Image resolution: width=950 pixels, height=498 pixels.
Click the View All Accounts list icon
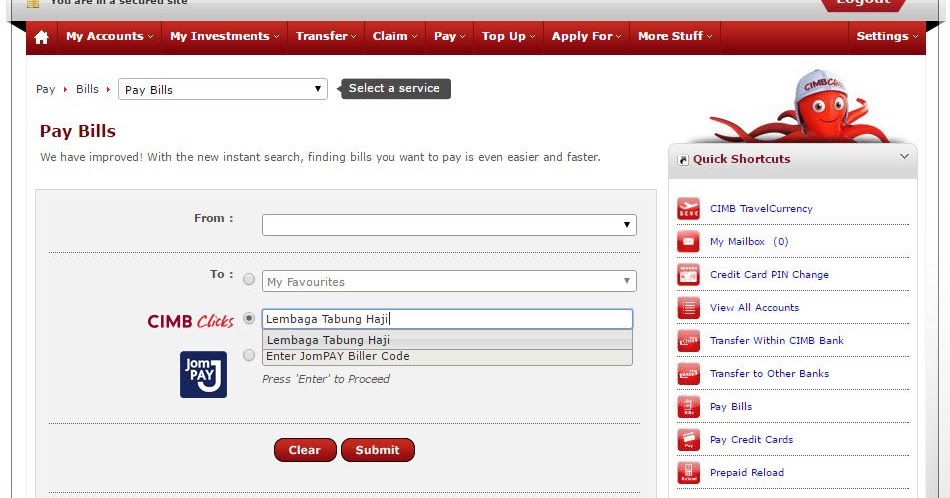(688, 308)
